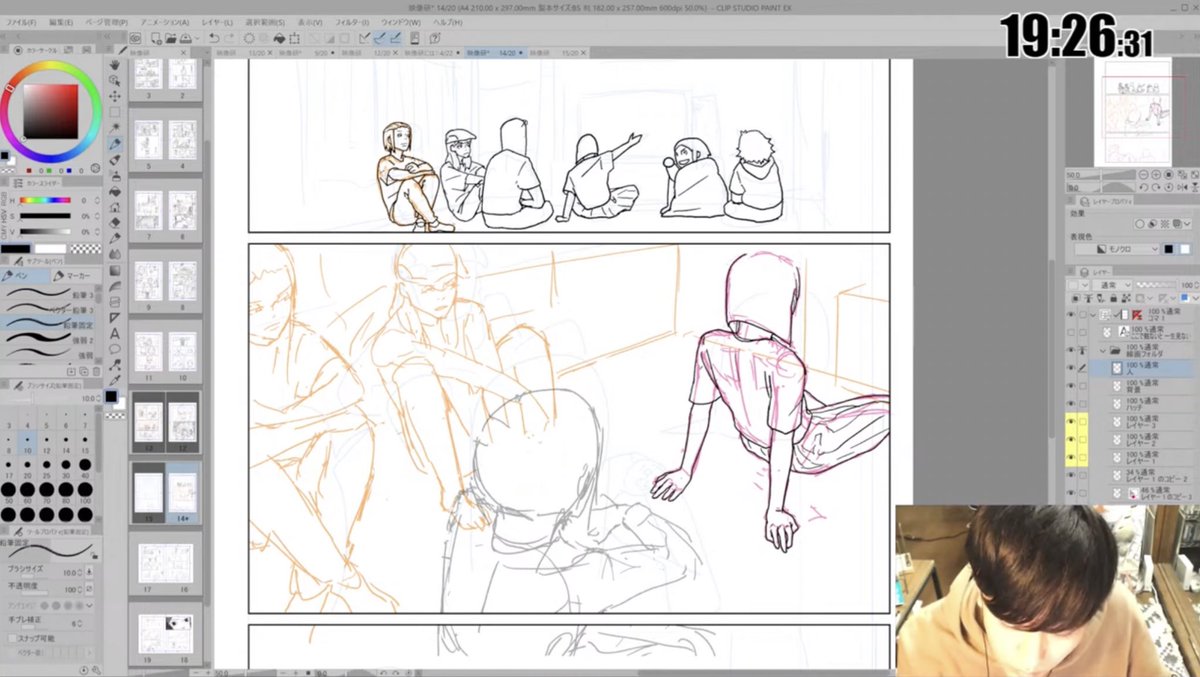This screenshot has height=677, width=1200.
Task: Click the CLIP STUDIO launcher icon in toolbar
Action: [135, 38]
